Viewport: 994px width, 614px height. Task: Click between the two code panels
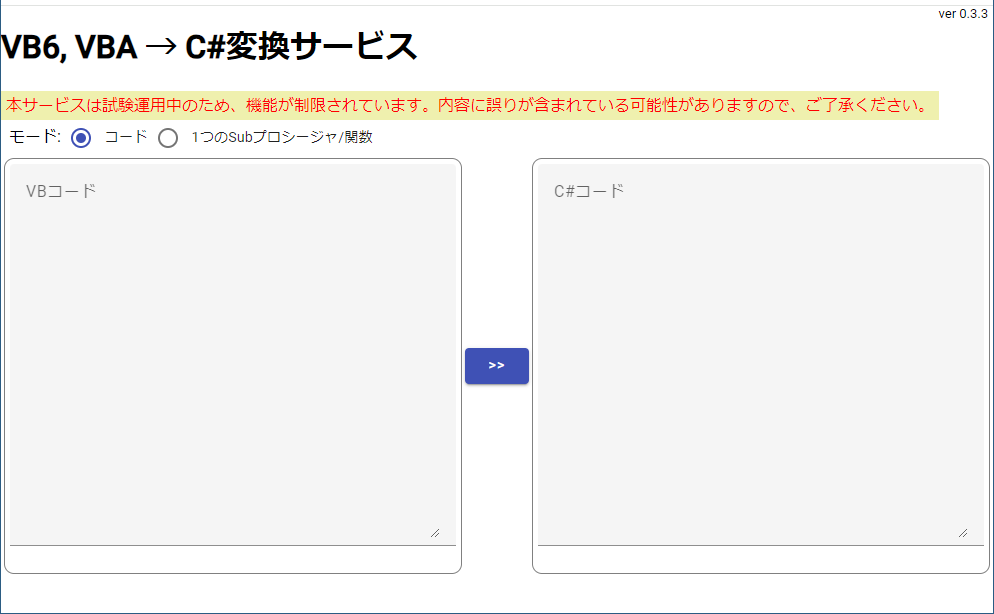pyautogui.click(x=496, y=250)
